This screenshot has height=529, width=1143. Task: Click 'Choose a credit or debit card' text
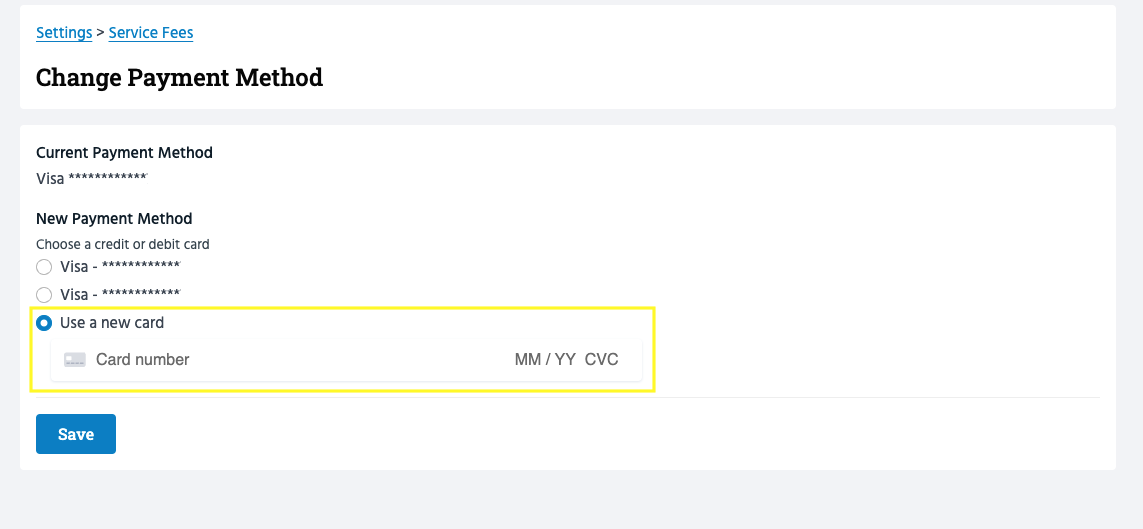coord(123,244)
